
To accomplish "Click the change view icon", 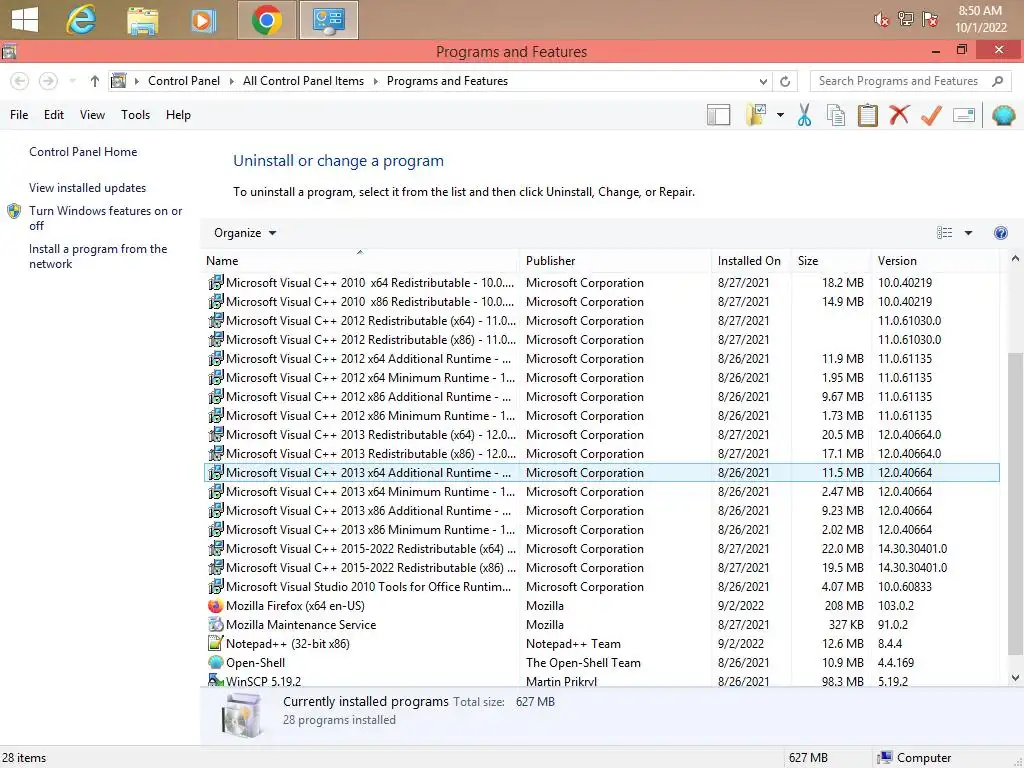I will coord(944,233).
